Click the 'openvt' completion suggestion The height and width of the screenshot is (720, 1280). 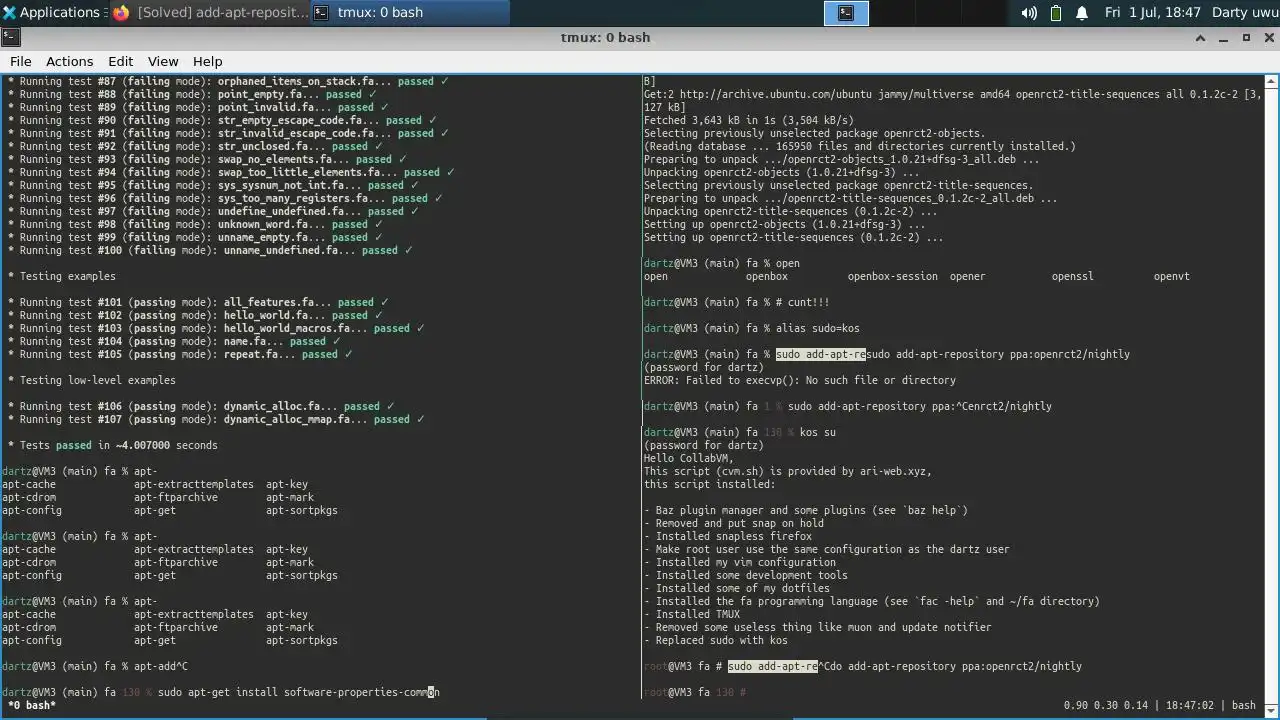point(1172,276)
